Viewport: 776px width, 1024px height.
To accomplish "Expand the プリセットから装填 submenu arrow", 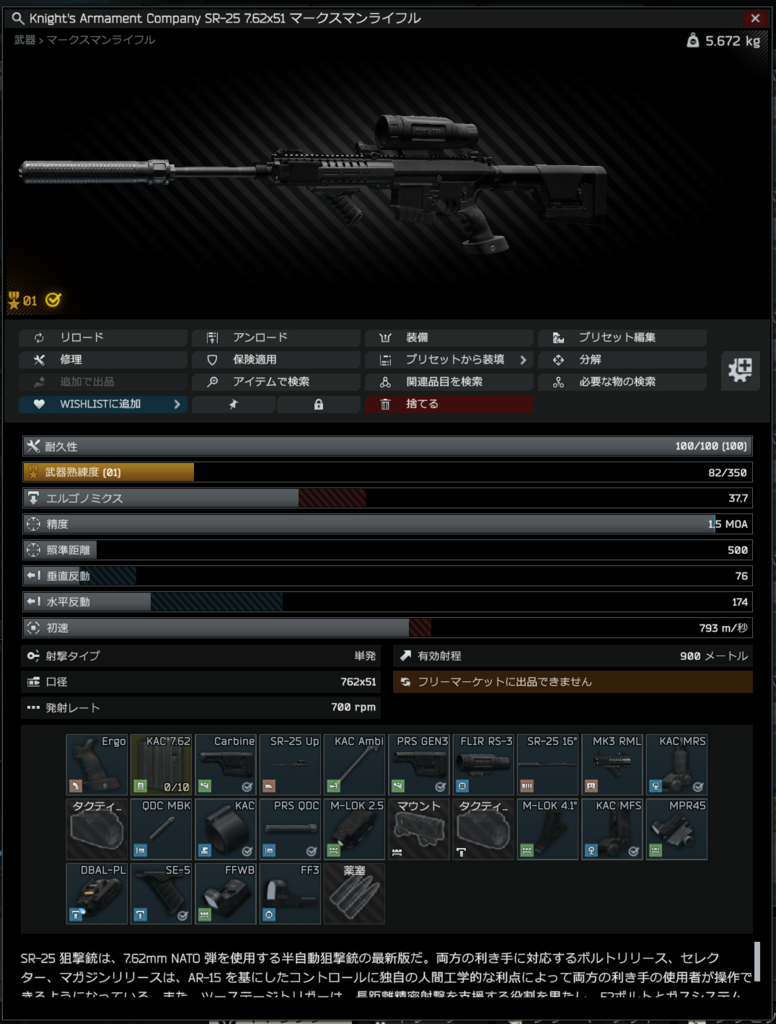I will pos(523,360).
